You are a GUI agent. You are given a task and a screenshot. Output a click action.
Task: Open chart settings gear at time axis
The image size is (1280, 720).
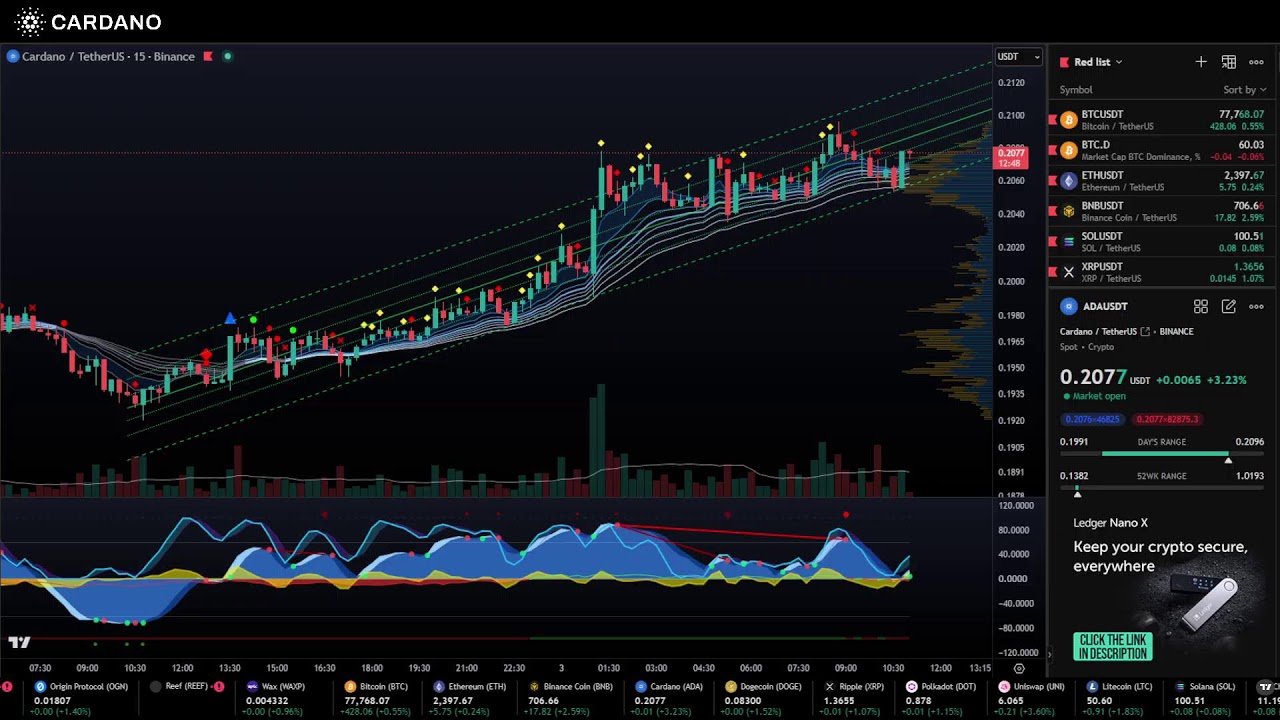tap(1019, 668)
